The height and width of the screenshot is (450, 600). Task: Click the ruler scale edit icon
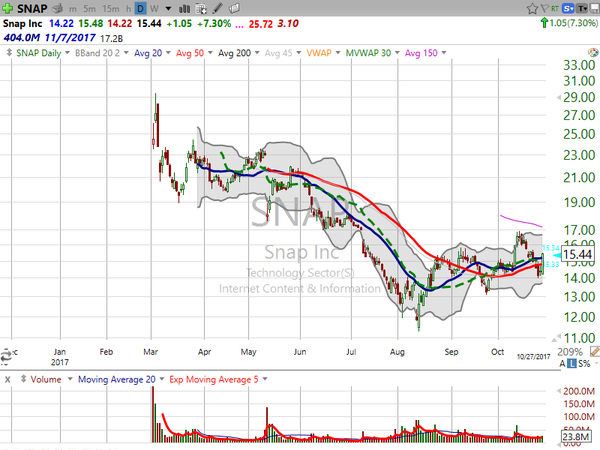point(595,351)
